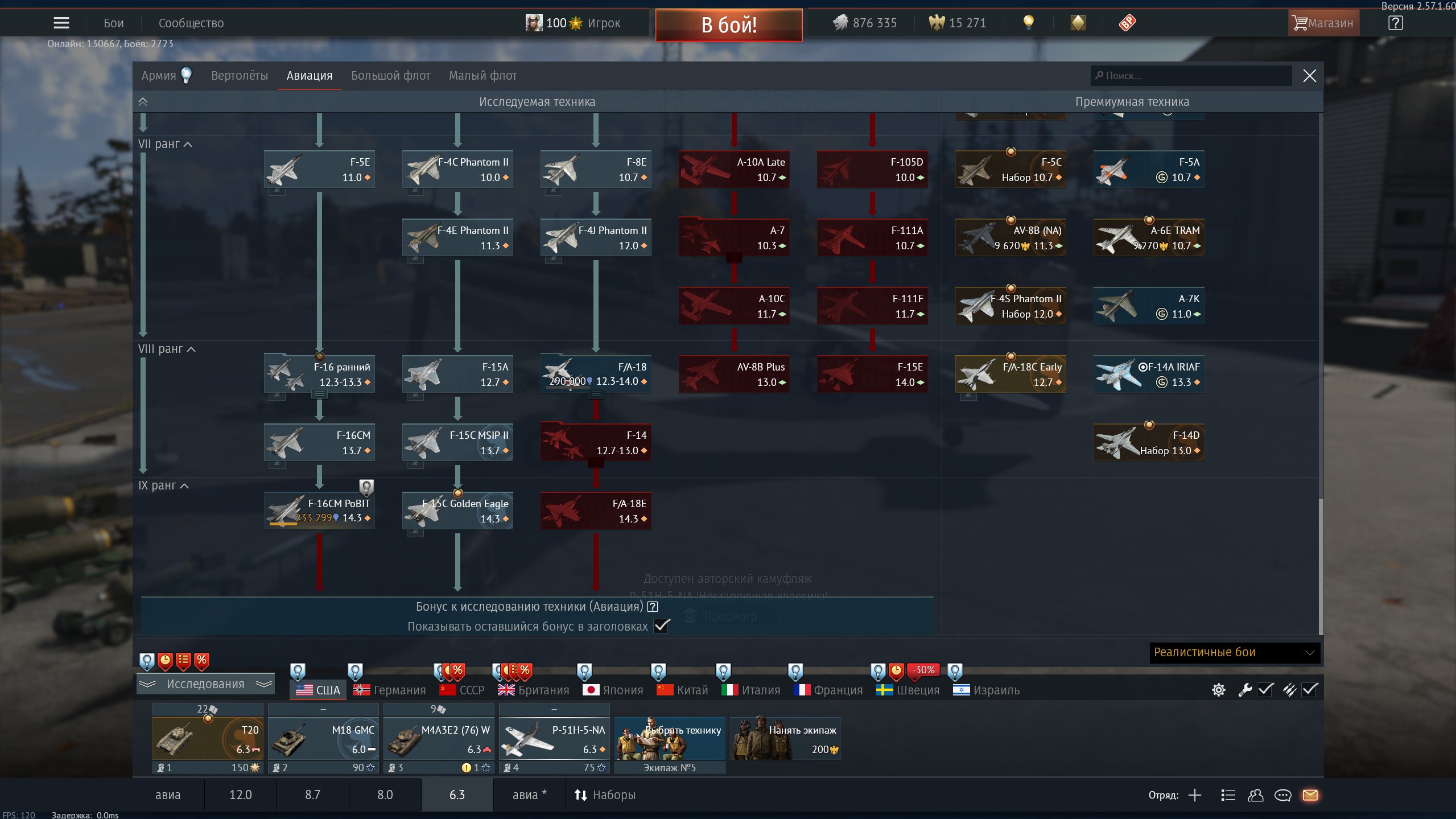Toggle show remaining bonus in headers checkbox
The image size is (1456, 819).
pyautogui.click(x=661, y=626)
